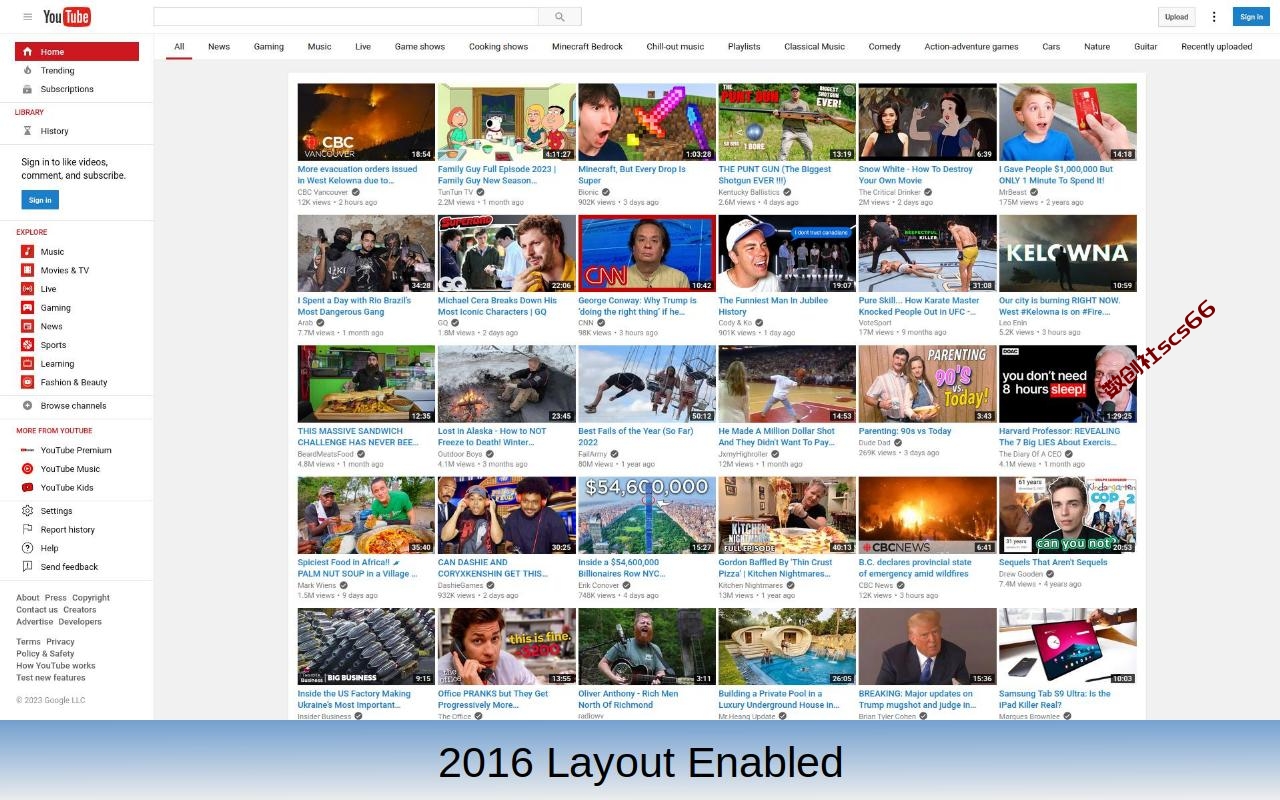Image resolution: width=1280 pixels, height=800 pixels.
Task: Open the three-dot options menu in header
Action: [1214, 17]
